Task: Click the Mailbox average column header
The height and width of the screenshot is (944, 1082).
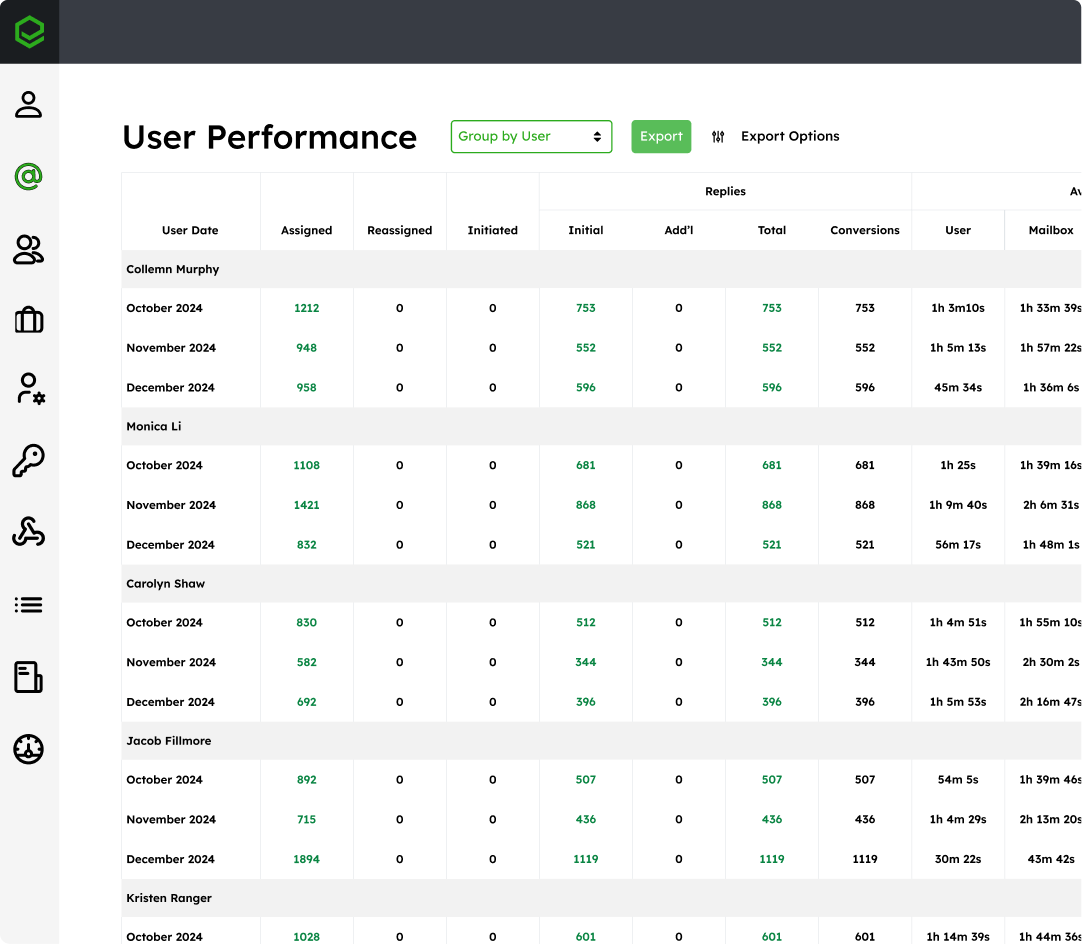Action: tap(1051, 230)
